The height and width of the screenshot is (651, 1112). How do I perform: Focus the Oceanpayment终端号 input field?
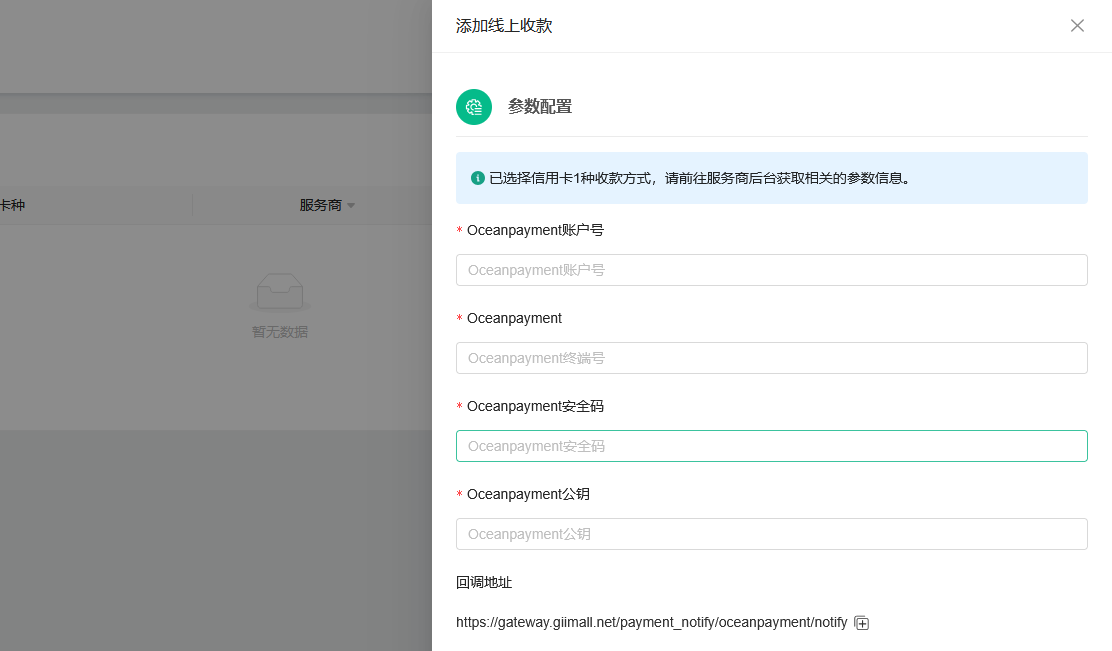(x=771, y=358)
